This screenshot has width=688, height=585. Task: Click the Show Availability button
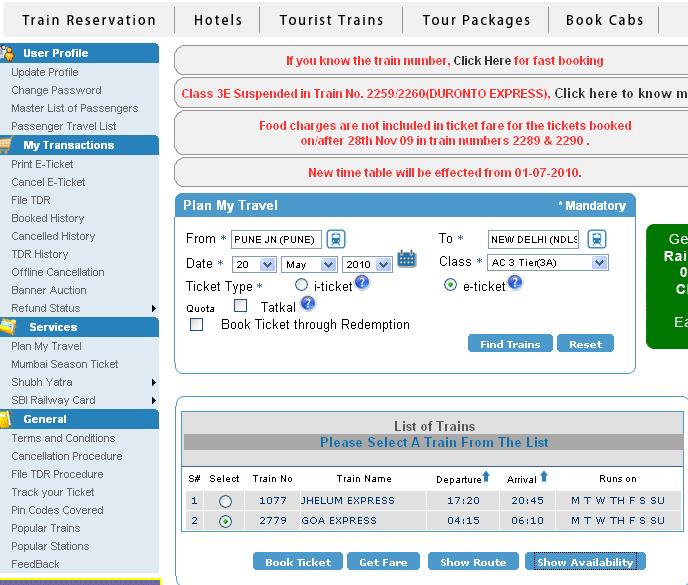tap(585, 562)
